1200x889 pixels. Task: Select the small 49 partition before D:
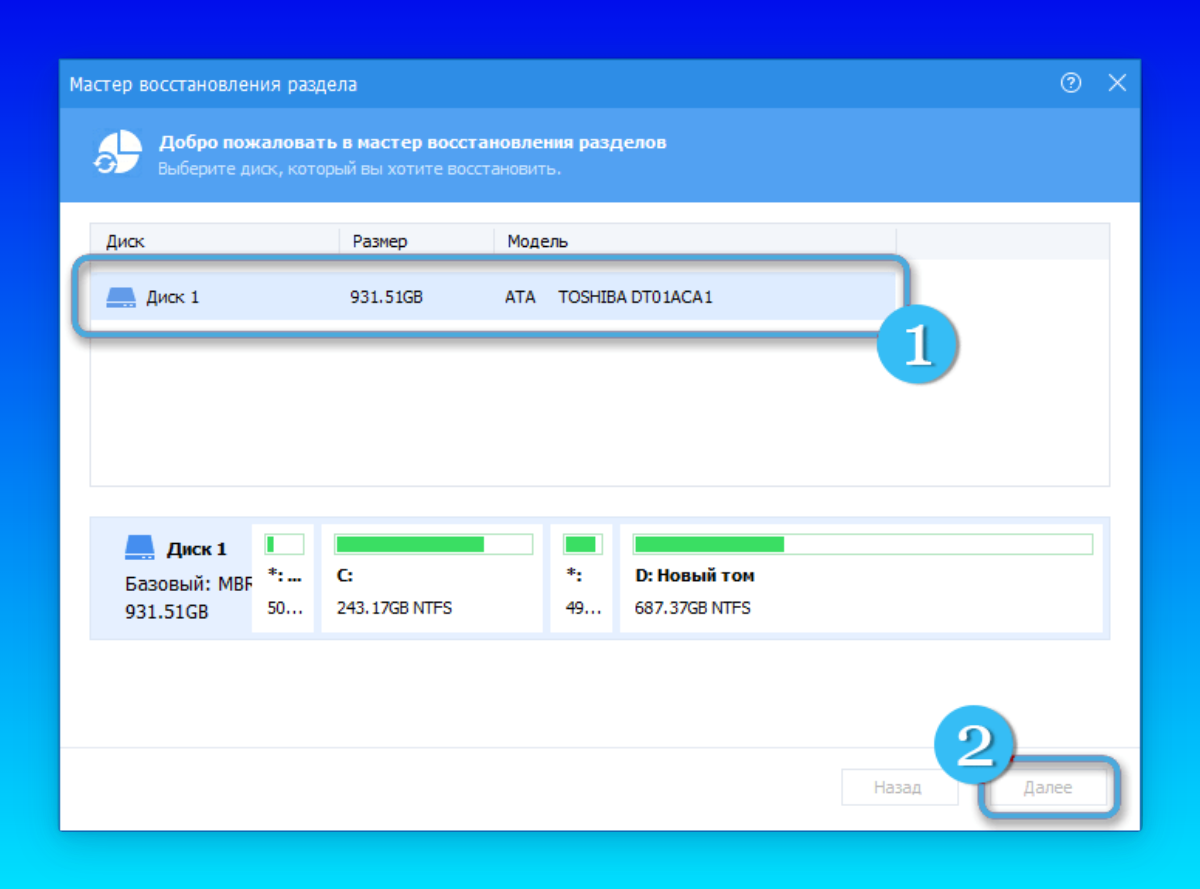tap(581, 578)
